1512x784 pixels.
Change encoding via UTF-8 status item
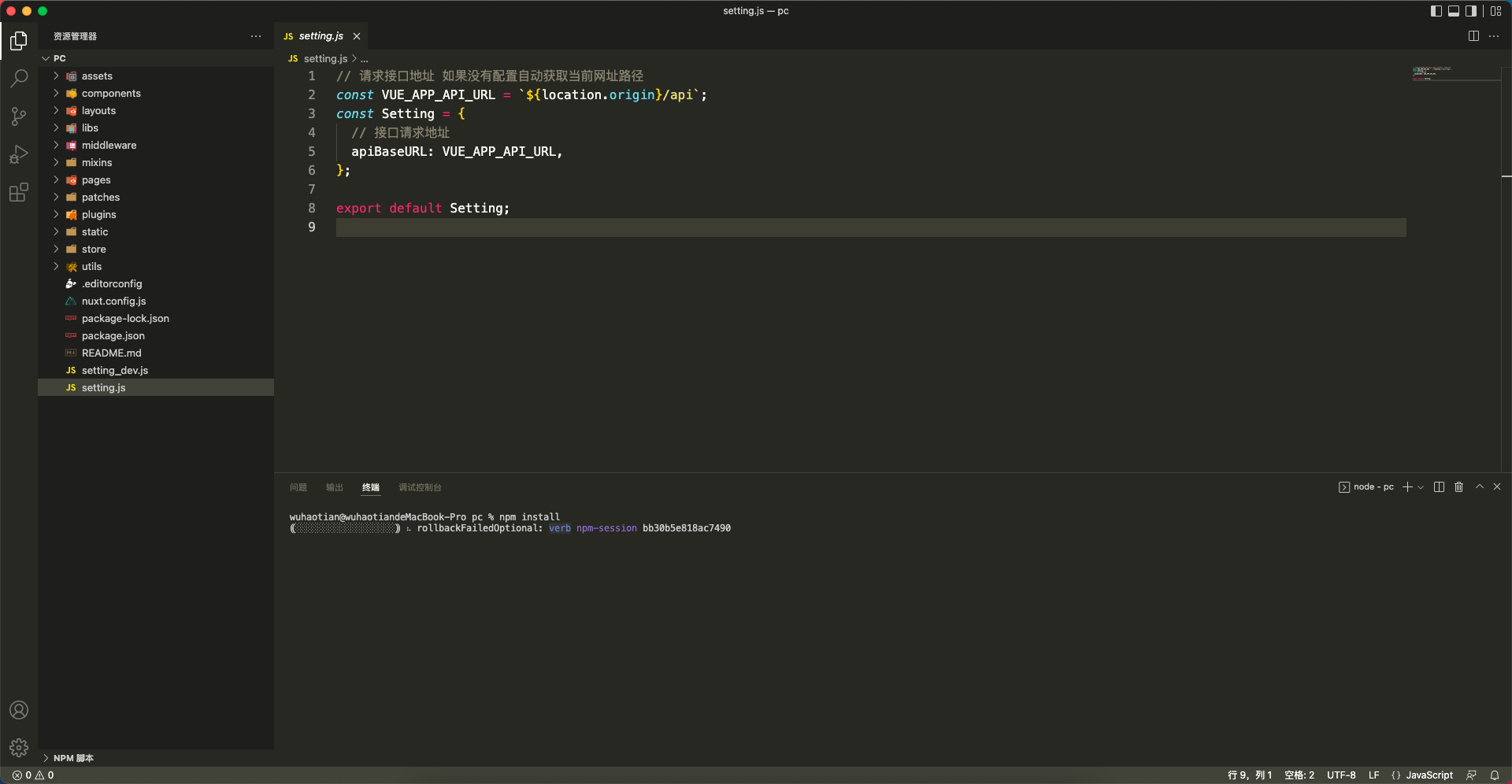[x=1341, y=775]
